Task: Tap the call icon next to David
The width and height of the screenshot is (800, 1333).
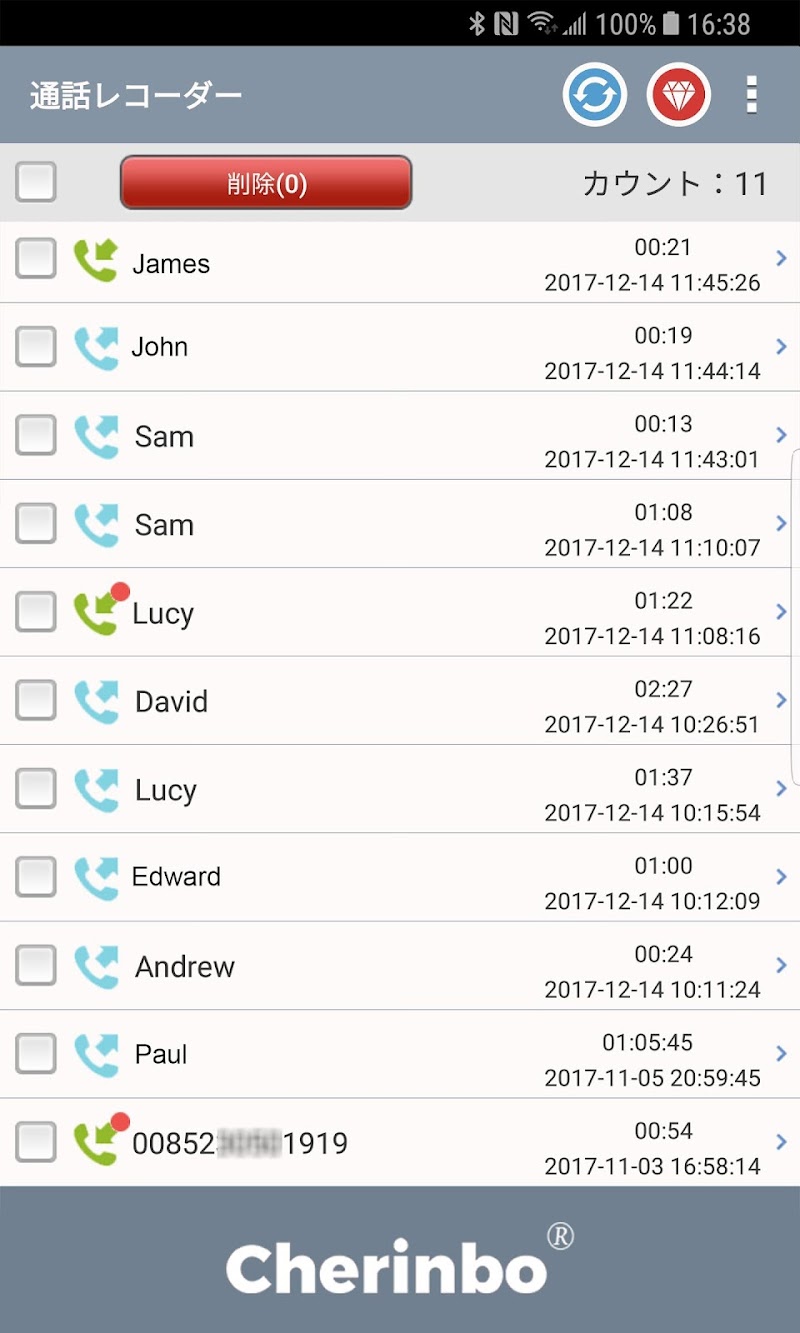Action: (96, 701)
